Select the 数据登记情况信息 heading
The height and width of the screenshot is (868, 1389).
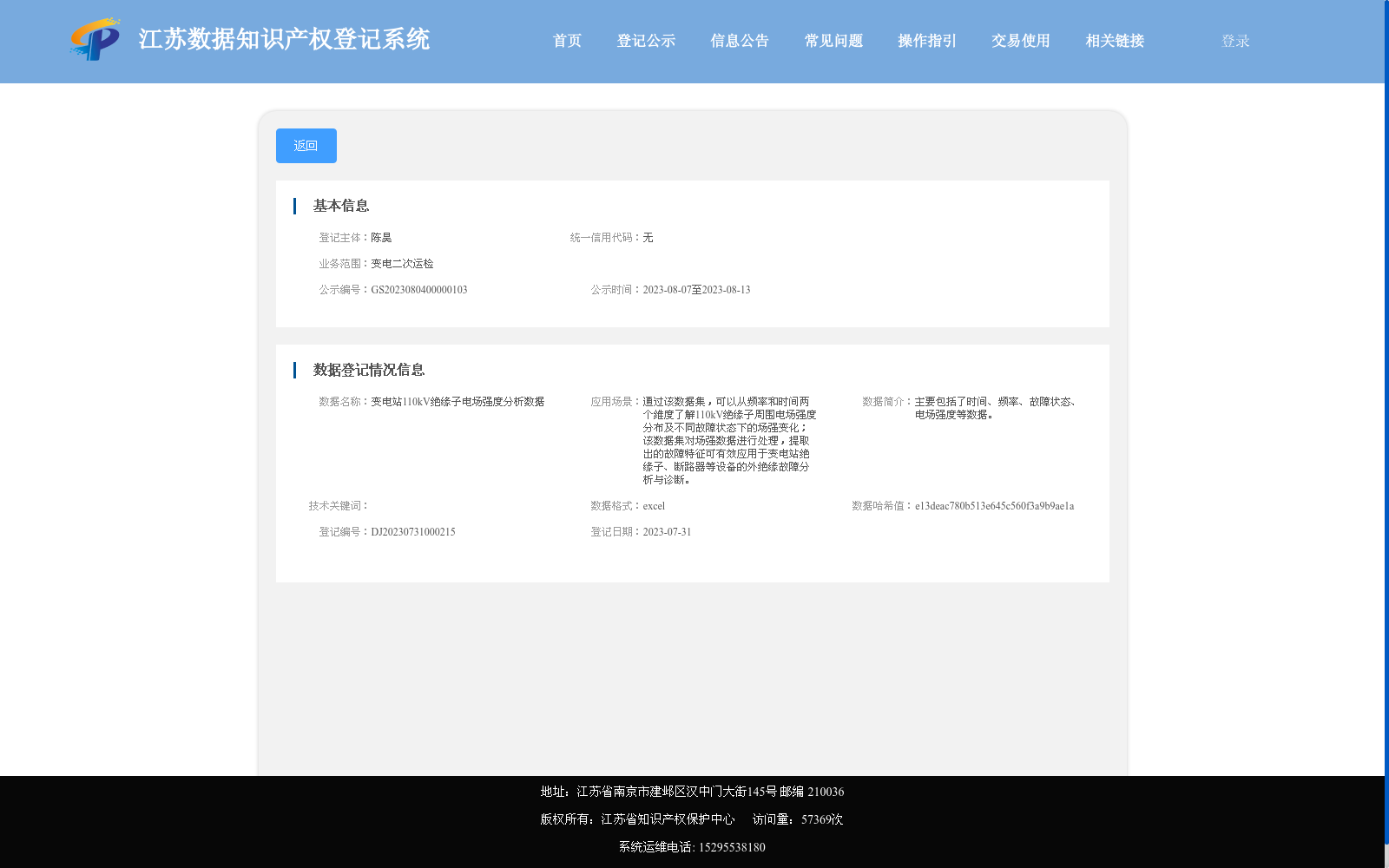click(x=369, y=370)
